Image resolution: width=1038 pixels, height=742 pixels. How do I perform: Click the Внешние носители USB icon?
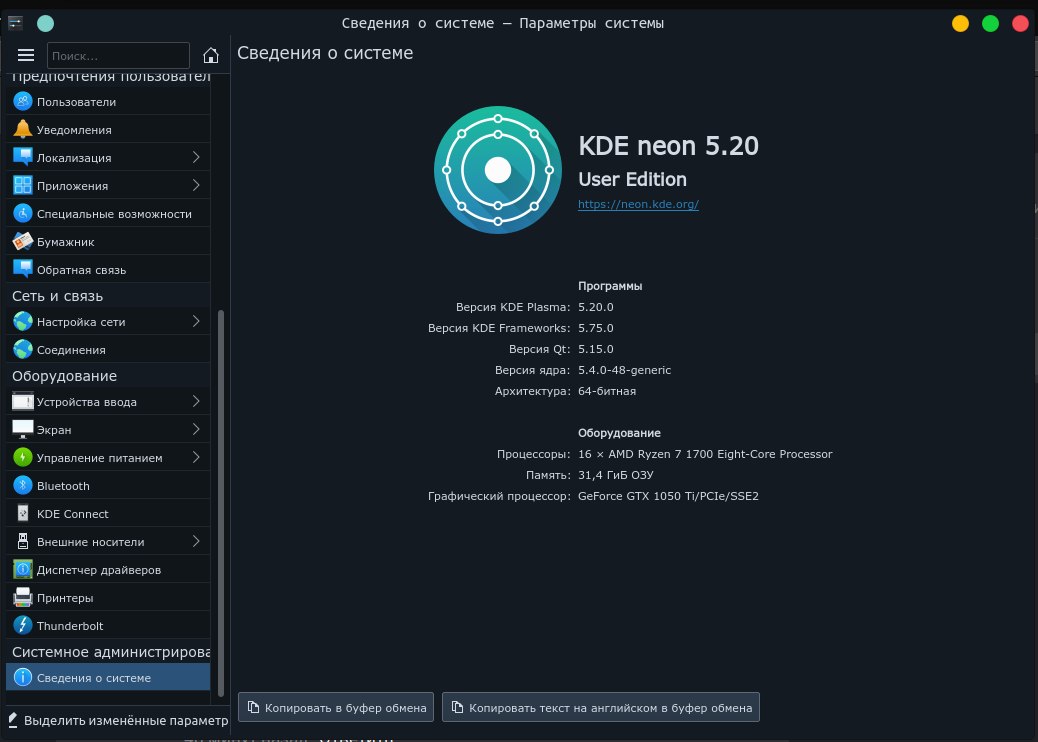[23, 541]
